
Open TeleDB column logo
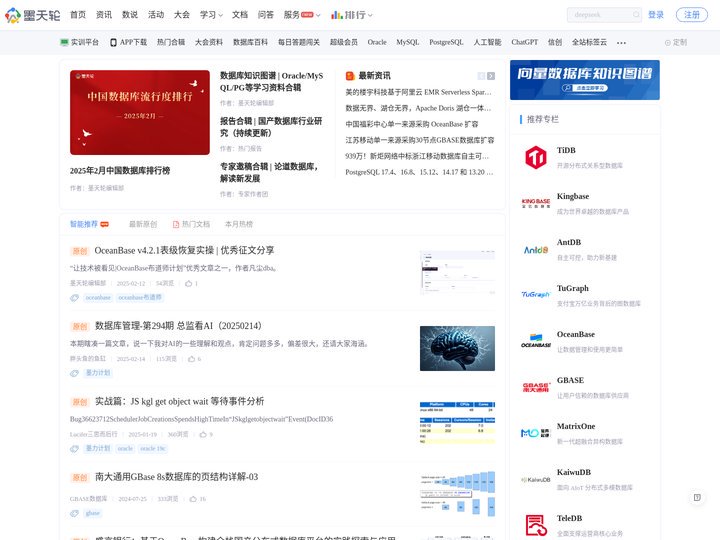(x=535, y=525)
